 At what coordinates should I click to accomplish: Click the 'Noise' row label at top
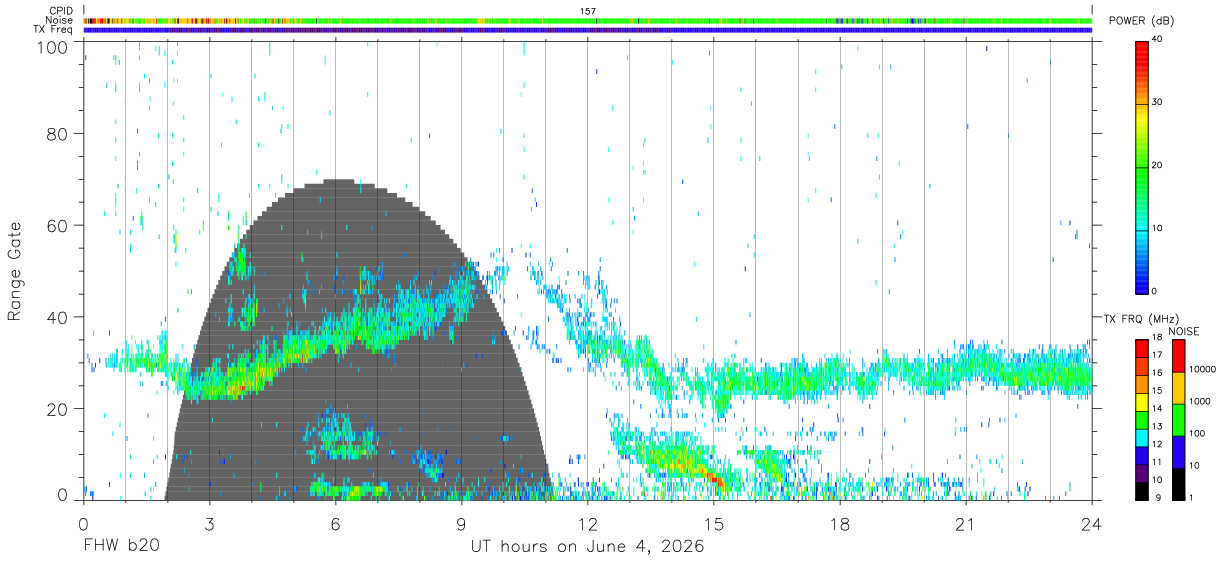coord(59,20)
